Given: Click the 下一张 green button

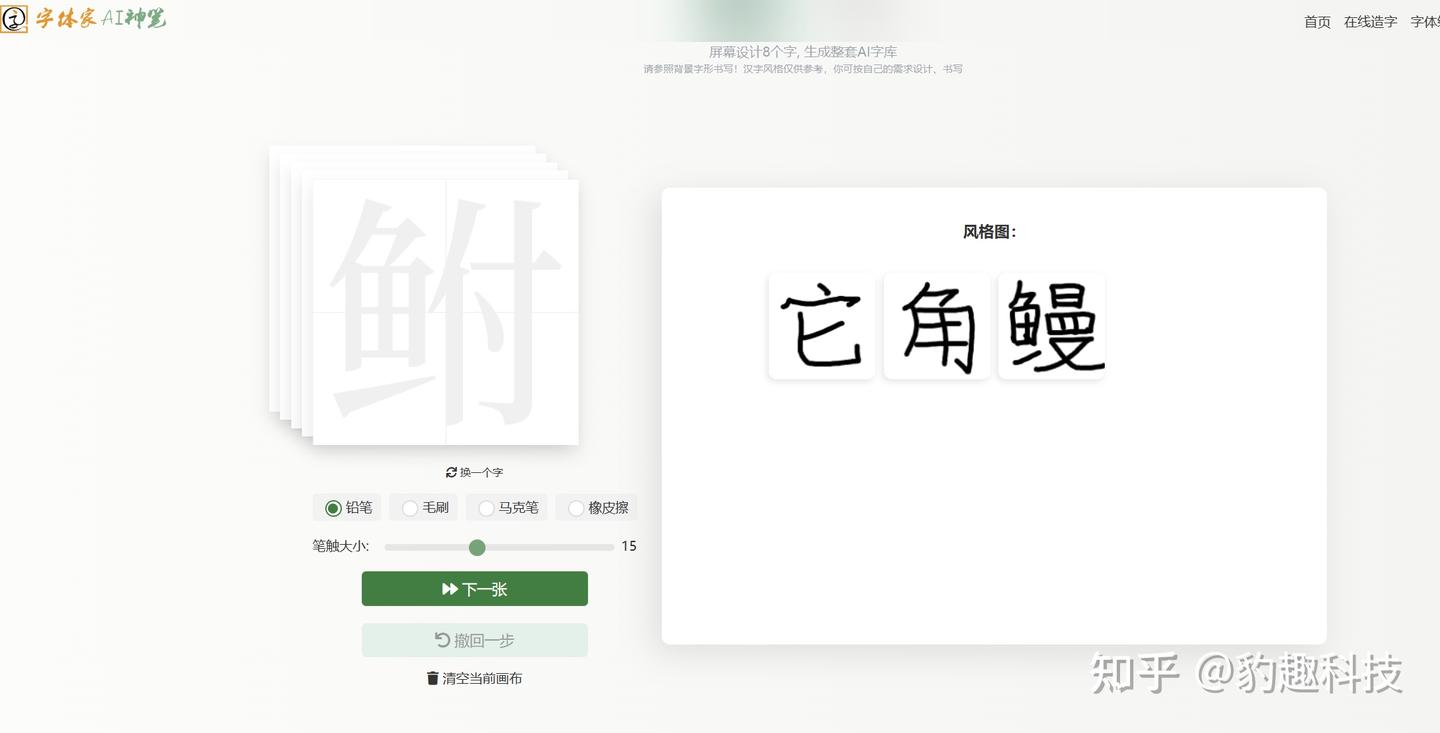Looking at the screenshot, I should coord(475,589).
